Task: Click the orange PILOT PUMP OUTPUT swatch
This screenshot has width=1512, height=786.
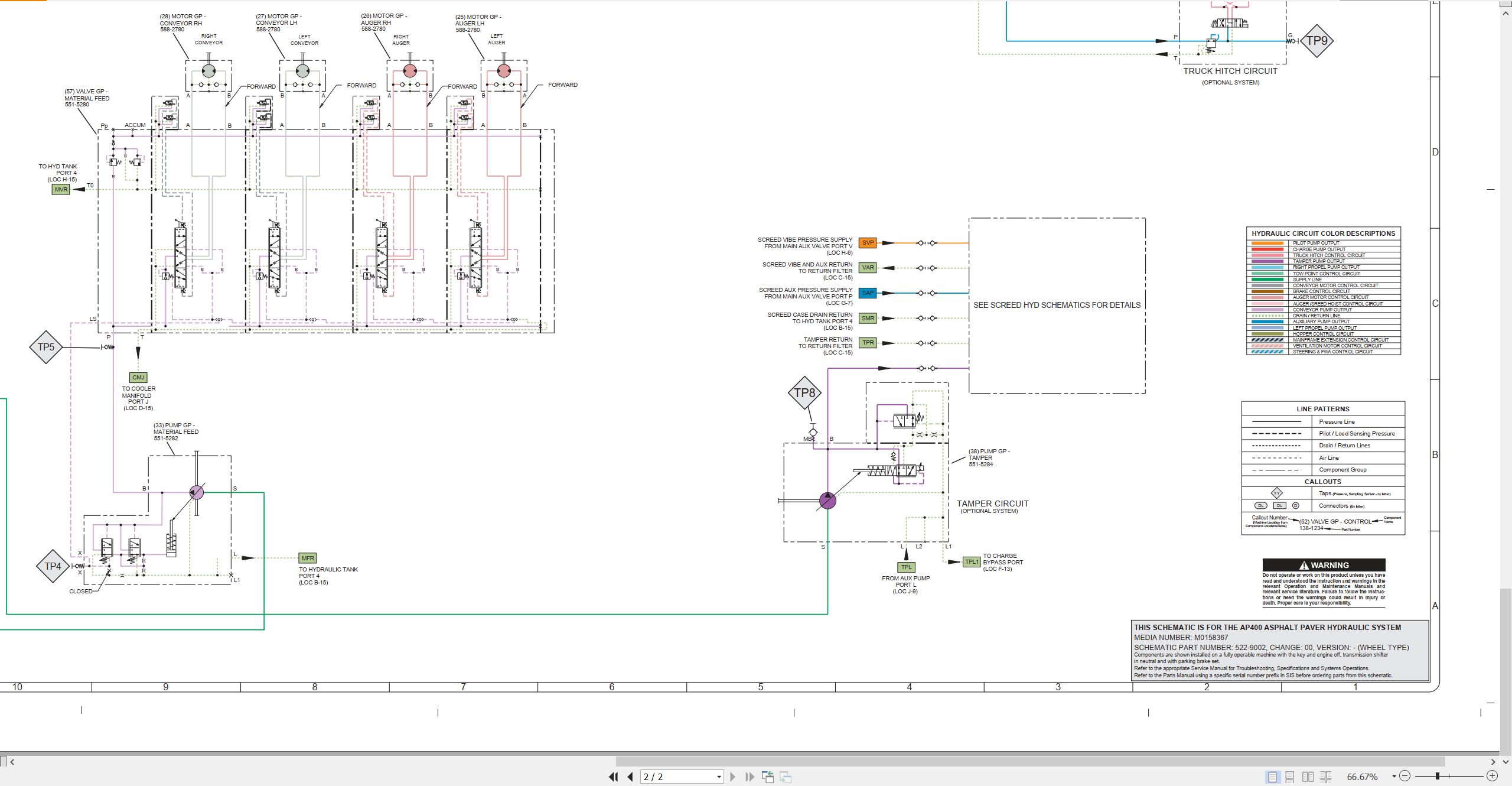Action: (x=1267, y=243)
